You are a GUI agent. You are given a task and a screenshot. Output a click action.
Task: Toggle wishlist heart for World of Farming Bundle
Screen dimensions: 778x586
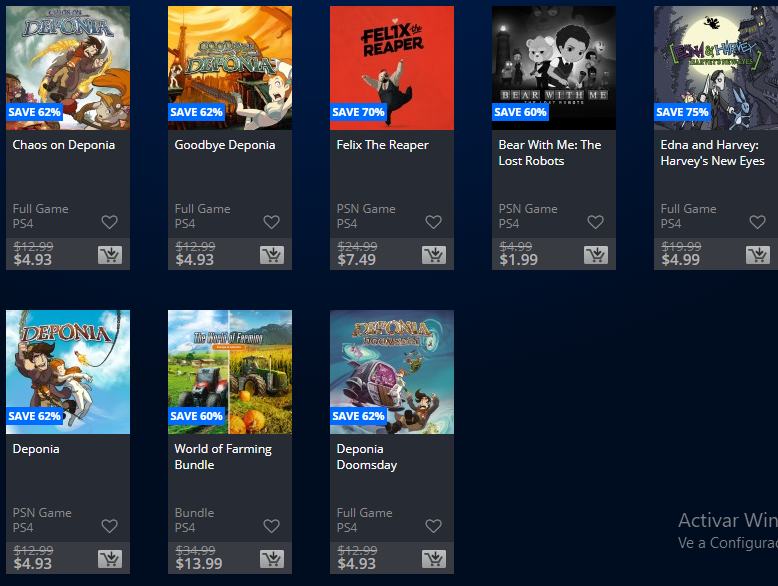[271, 526]
